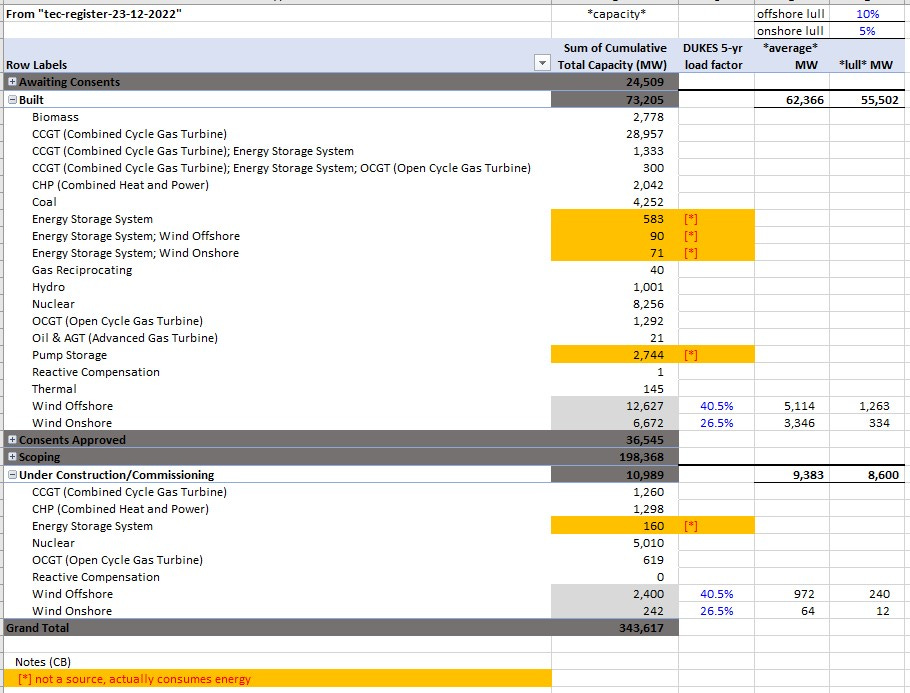Click the Consents Approved total 36,545

pos(615,440)
